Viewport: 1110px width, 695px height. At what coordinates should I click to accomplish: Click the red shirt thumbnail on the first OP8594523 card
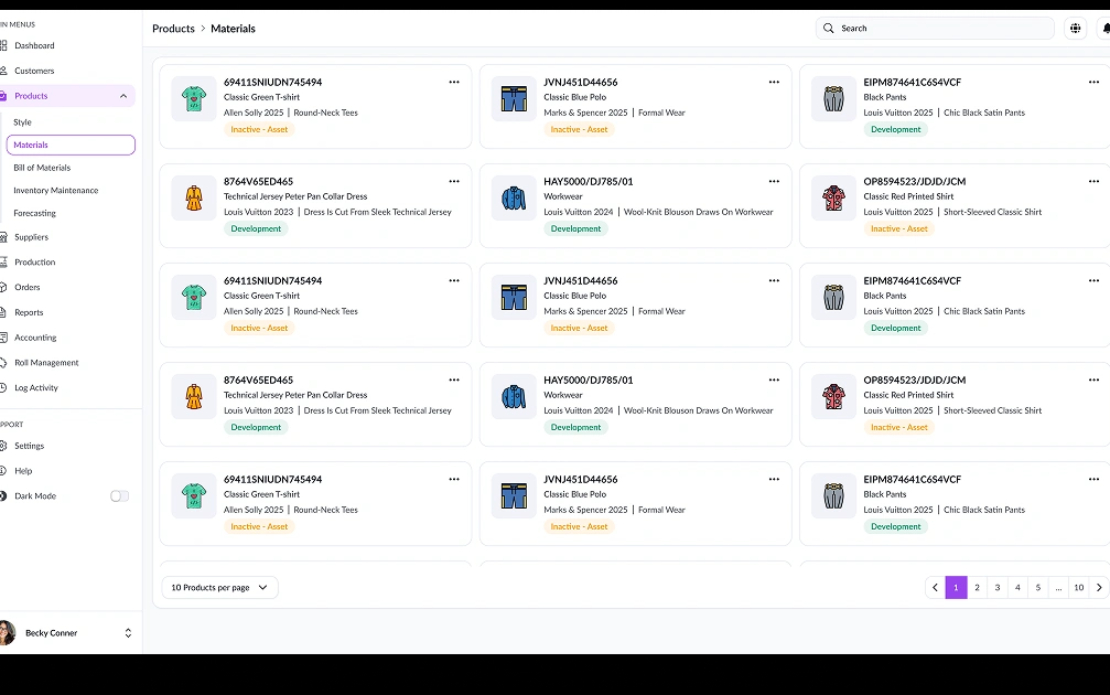click(x=834, y=198)
